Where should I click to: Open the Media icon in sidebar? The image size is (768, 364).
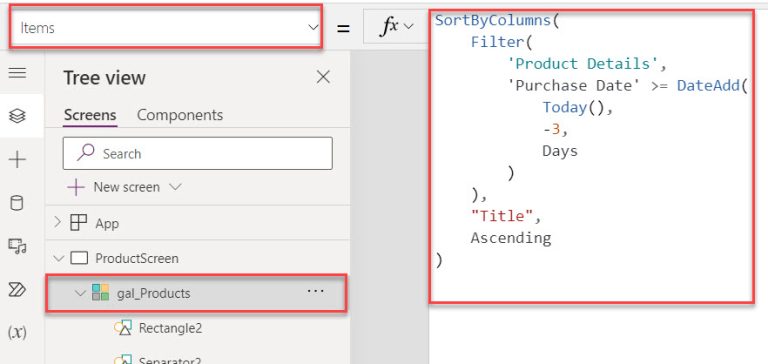[x=17, y=246]
